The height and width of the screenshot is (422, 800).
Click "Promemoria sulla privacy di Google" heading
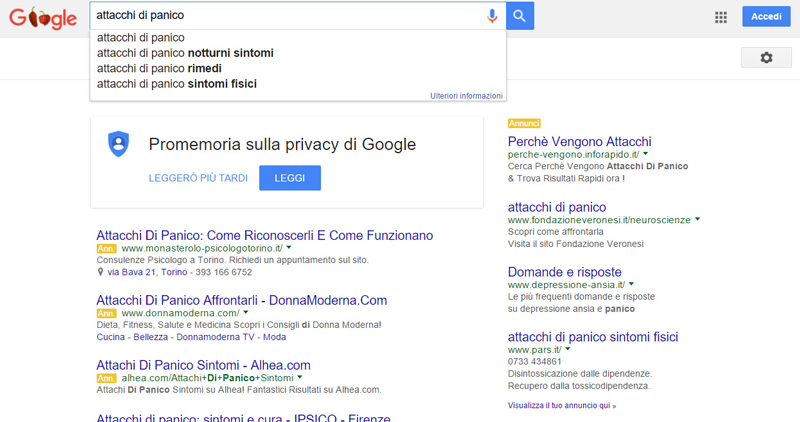282,144
